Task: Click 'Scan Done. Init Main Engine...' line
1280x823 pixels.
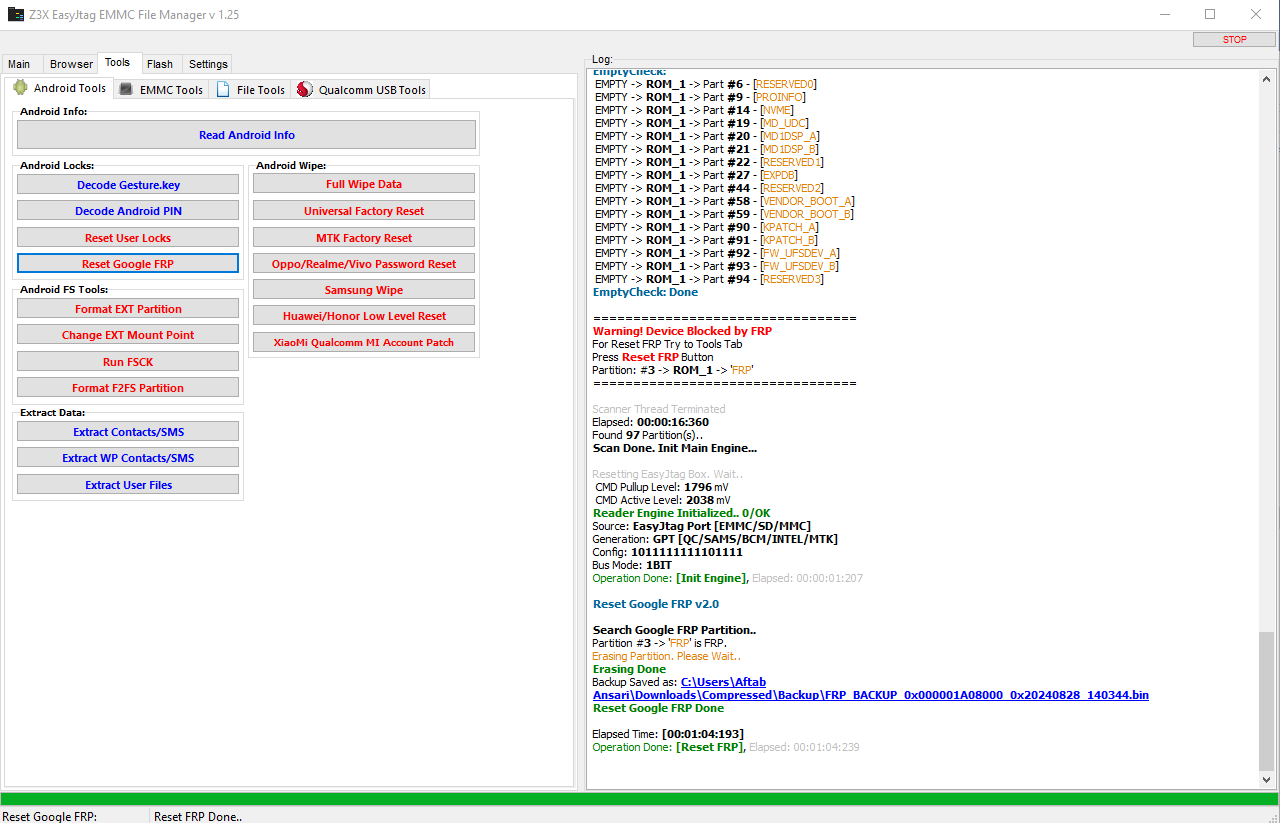Action: click(675, 448)
